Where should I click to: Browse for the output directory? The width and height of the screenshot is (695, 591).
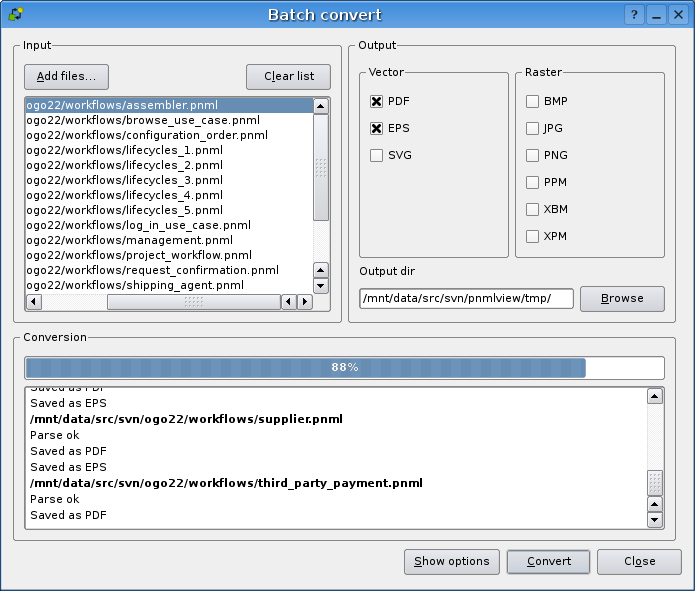click(622, 299)
